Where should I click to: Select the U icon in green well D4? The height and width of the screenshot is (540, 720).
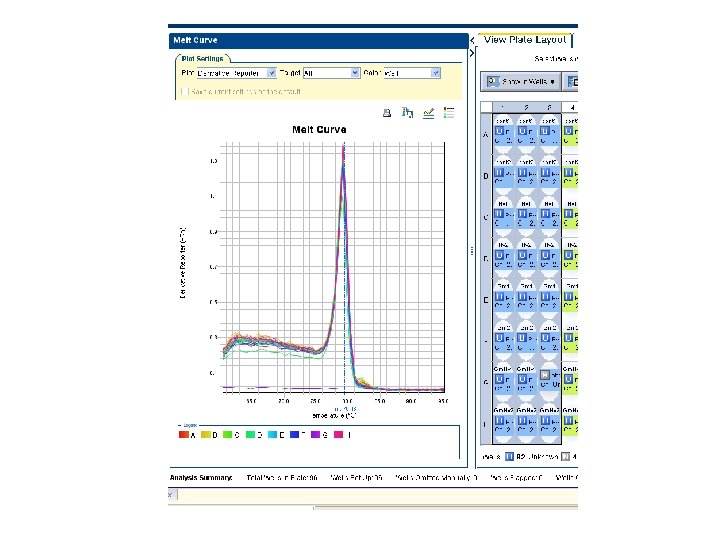tap(568, 255)
